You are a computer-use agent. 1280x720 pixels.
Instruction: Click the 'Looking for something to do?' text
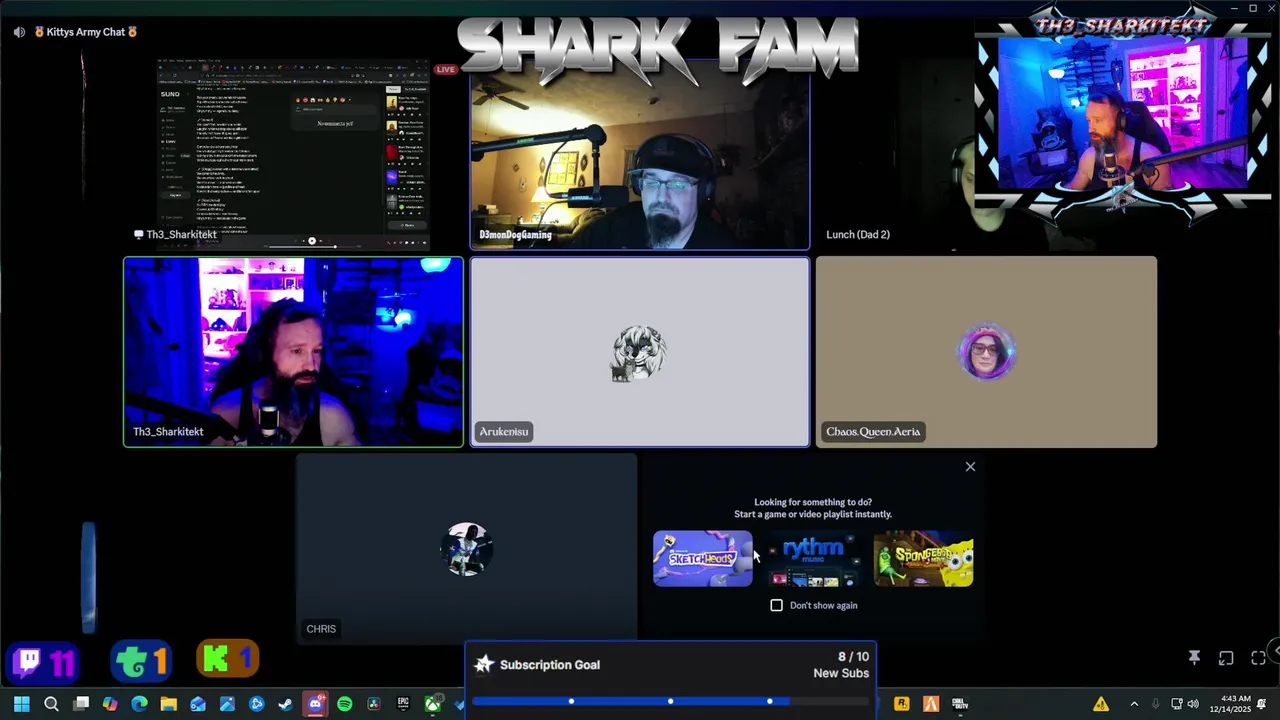click(x=813, y=502)
